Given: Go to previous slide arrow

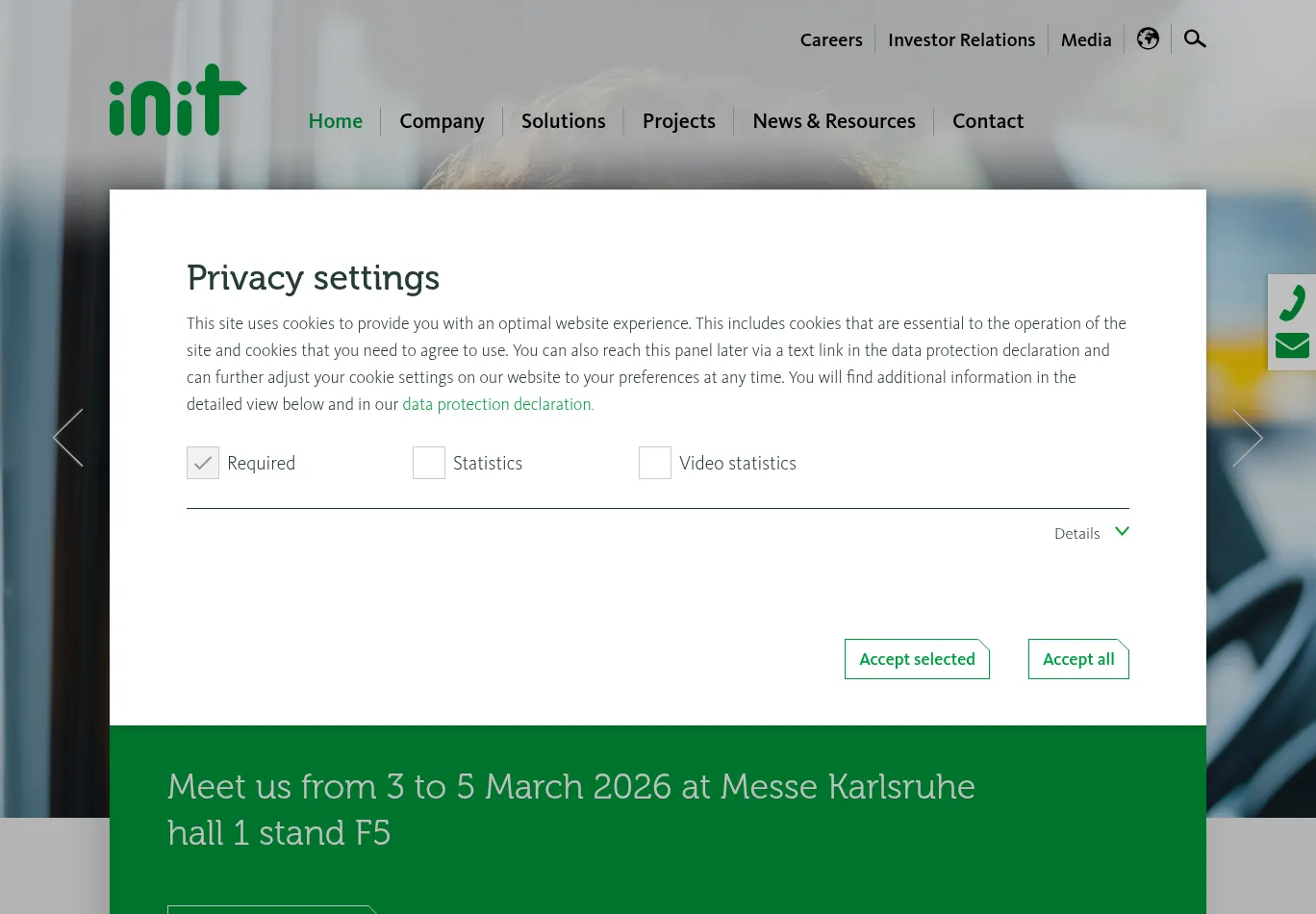Looking at the screenshot, I should (x=68, y=438).
